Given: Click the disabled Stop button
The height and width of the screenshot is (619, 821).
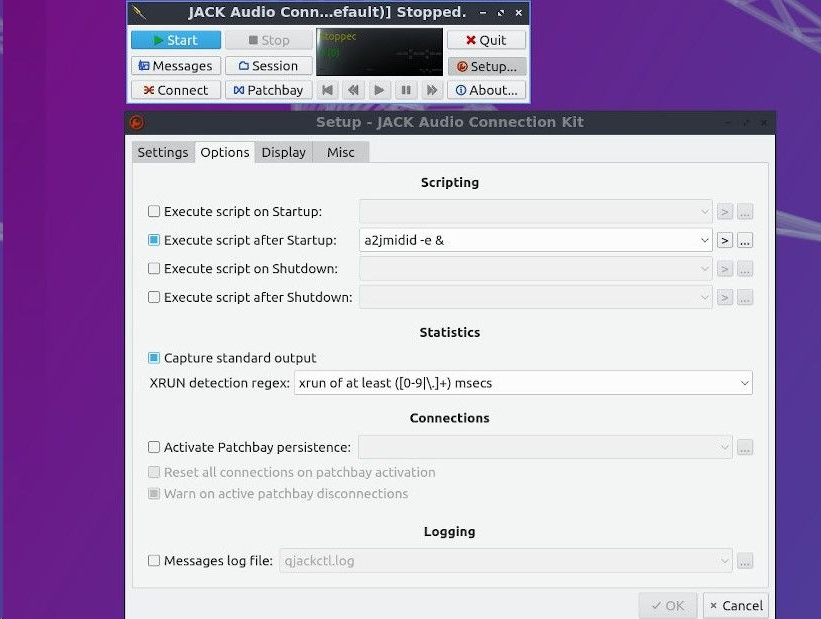Looking at the screenshot, I should (269, 40).
